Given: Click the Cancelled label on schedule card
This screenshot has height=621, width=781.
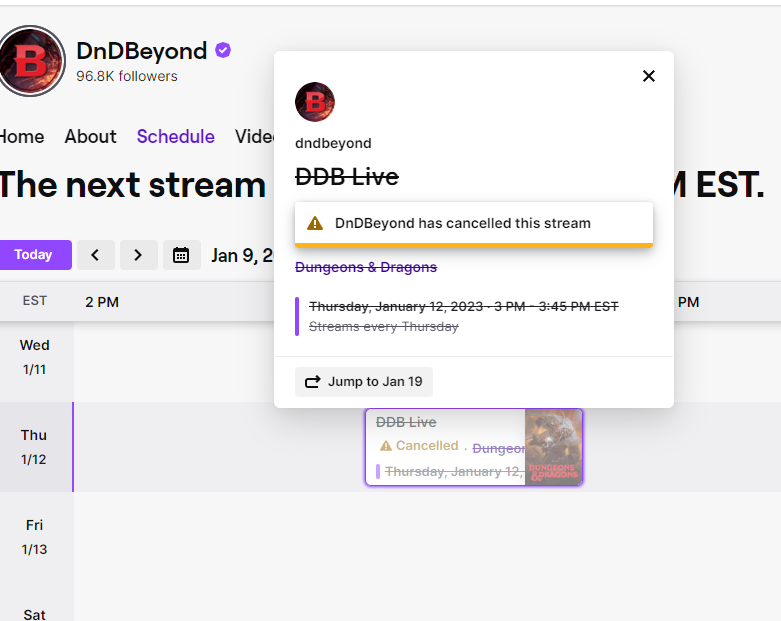Looking at the screenshot, I should (x=419, y=446).
